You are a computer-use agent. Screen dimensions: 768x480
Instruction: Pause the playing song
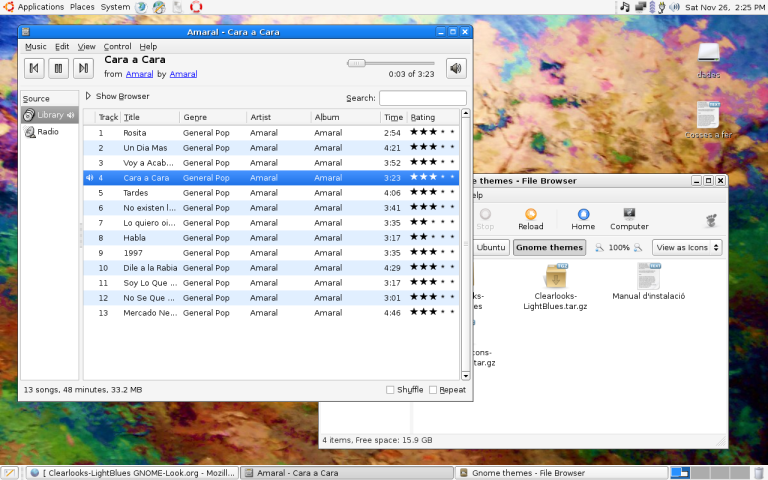pos(58,68)
